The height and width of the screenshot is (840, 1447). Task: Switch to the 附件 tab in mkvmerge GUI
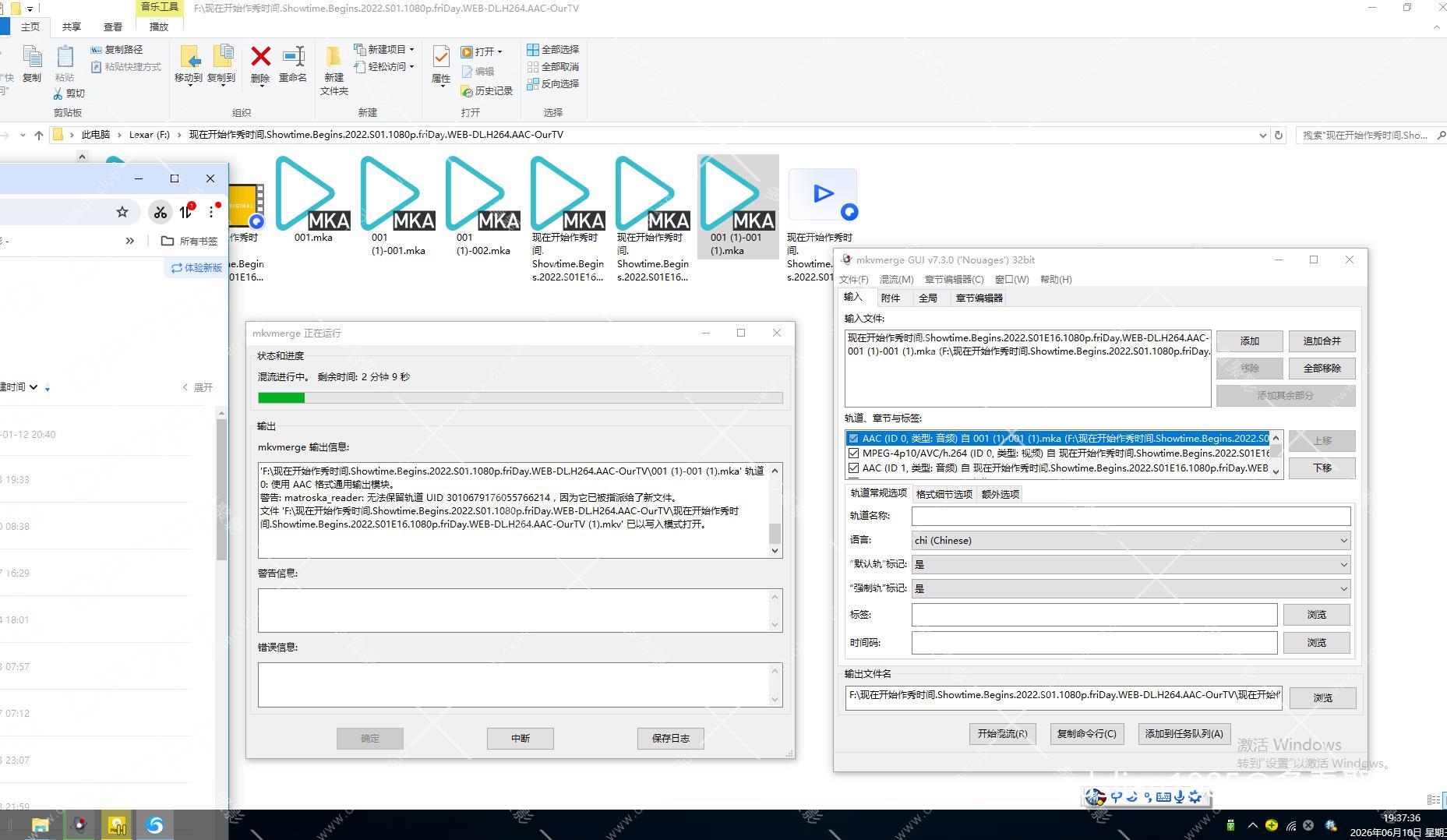tap(890, 298)
